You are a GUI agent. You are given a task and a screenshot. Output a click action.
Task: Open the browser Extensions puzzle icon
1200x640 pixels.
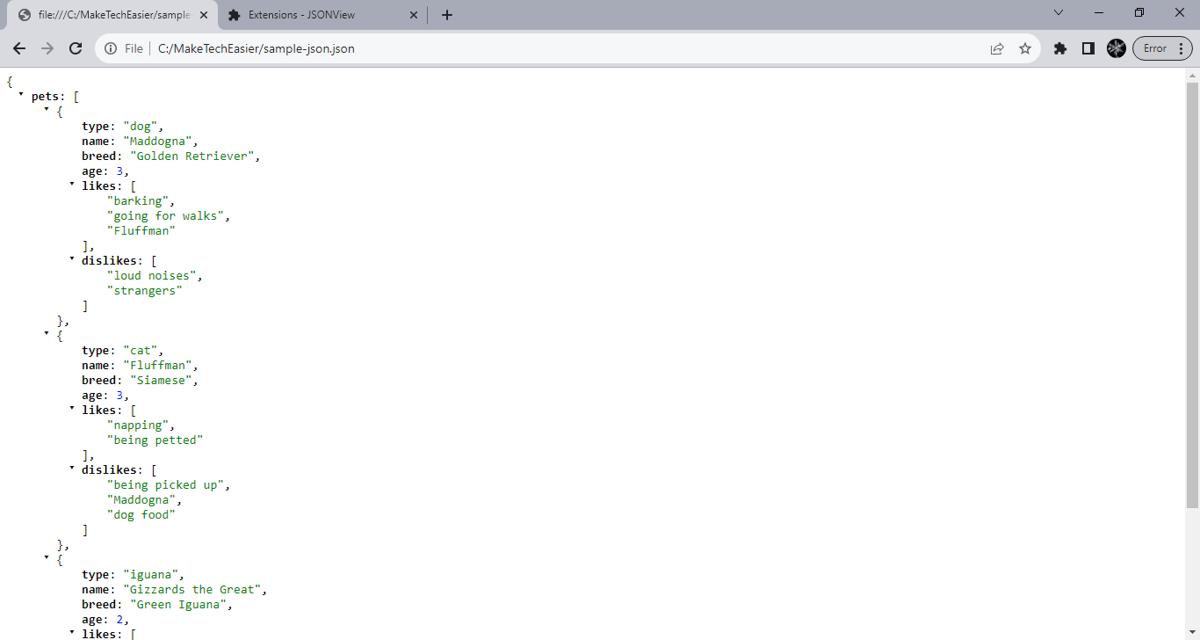[1060, 47]
